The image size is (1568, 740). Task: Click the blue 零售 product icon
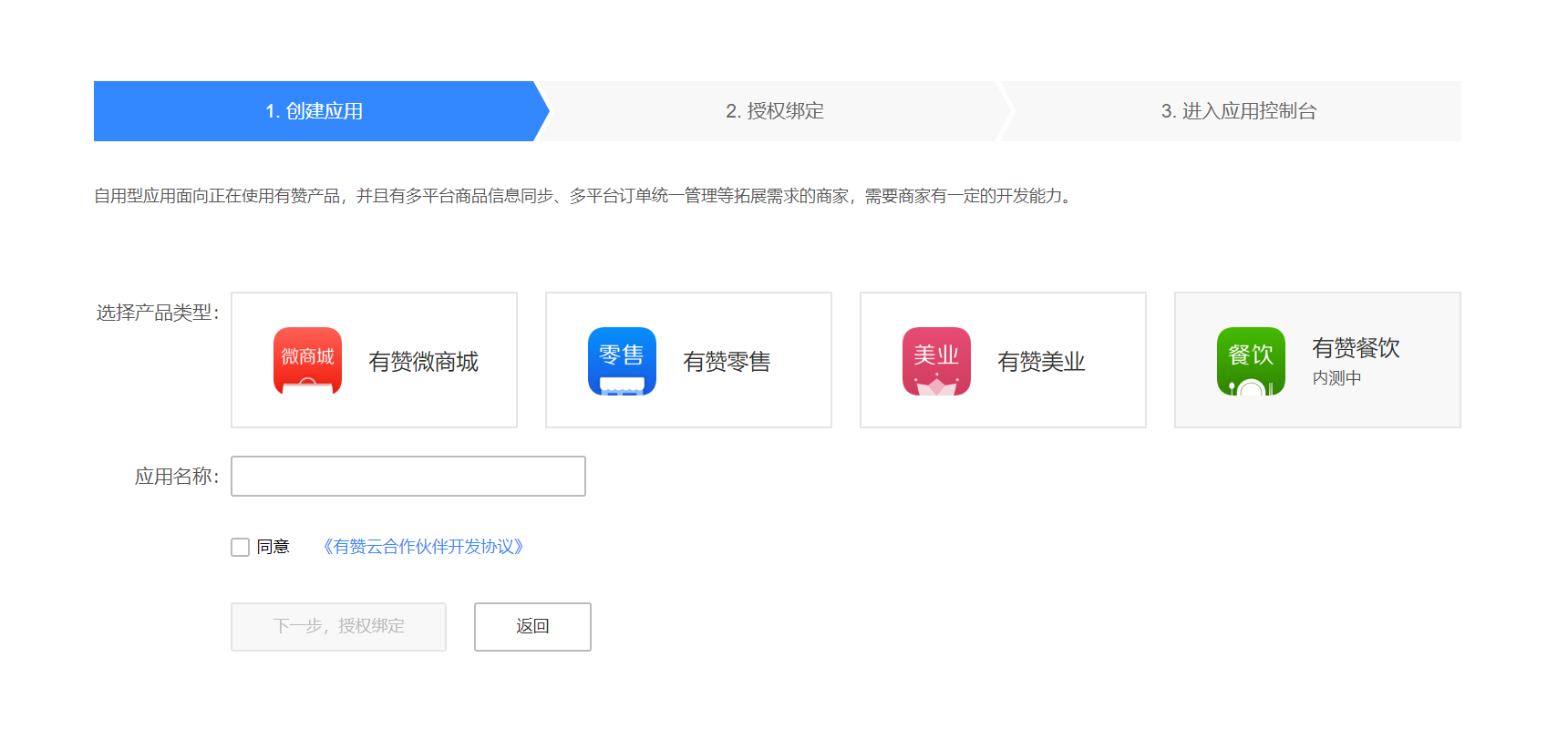click(x=622, y=361)
